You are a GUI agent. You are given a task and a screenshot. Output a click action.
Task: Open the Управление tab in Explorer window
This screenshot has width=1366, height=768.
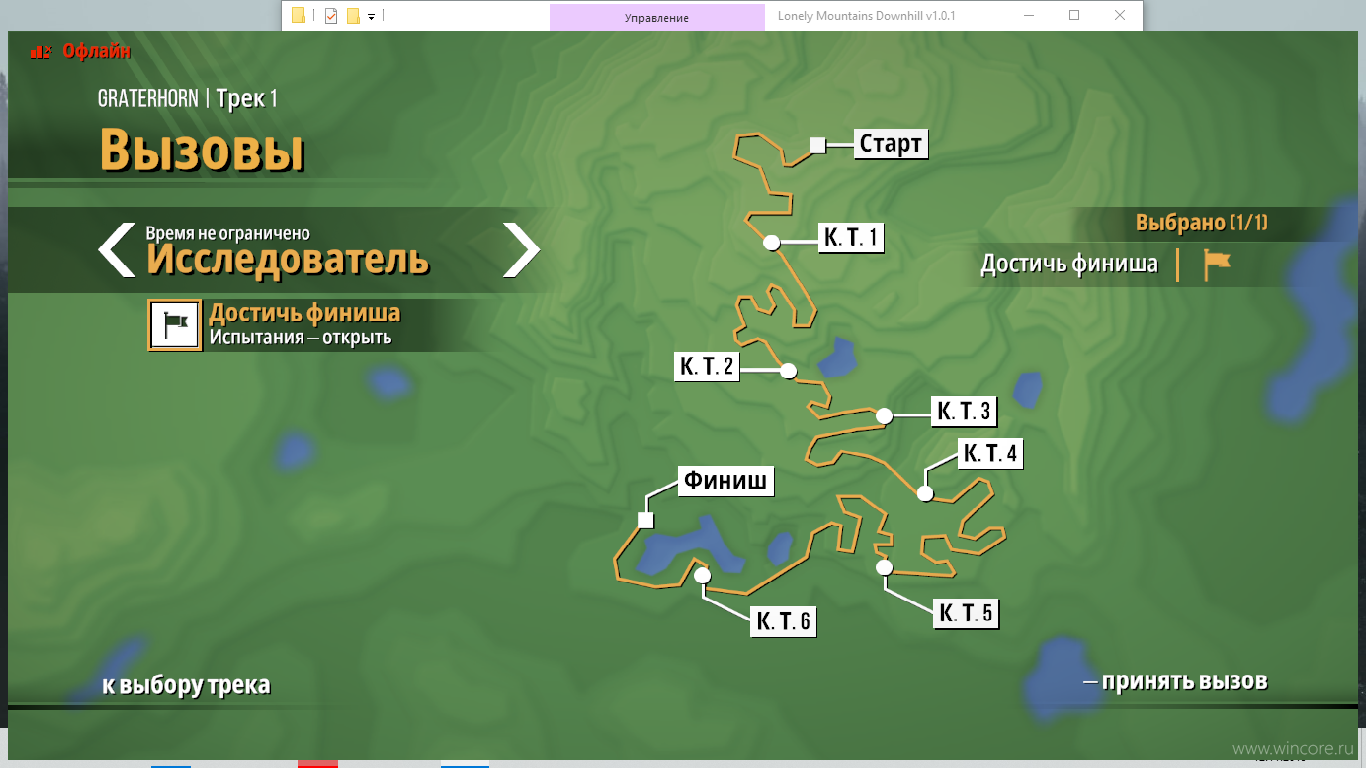tap(657, 17)
